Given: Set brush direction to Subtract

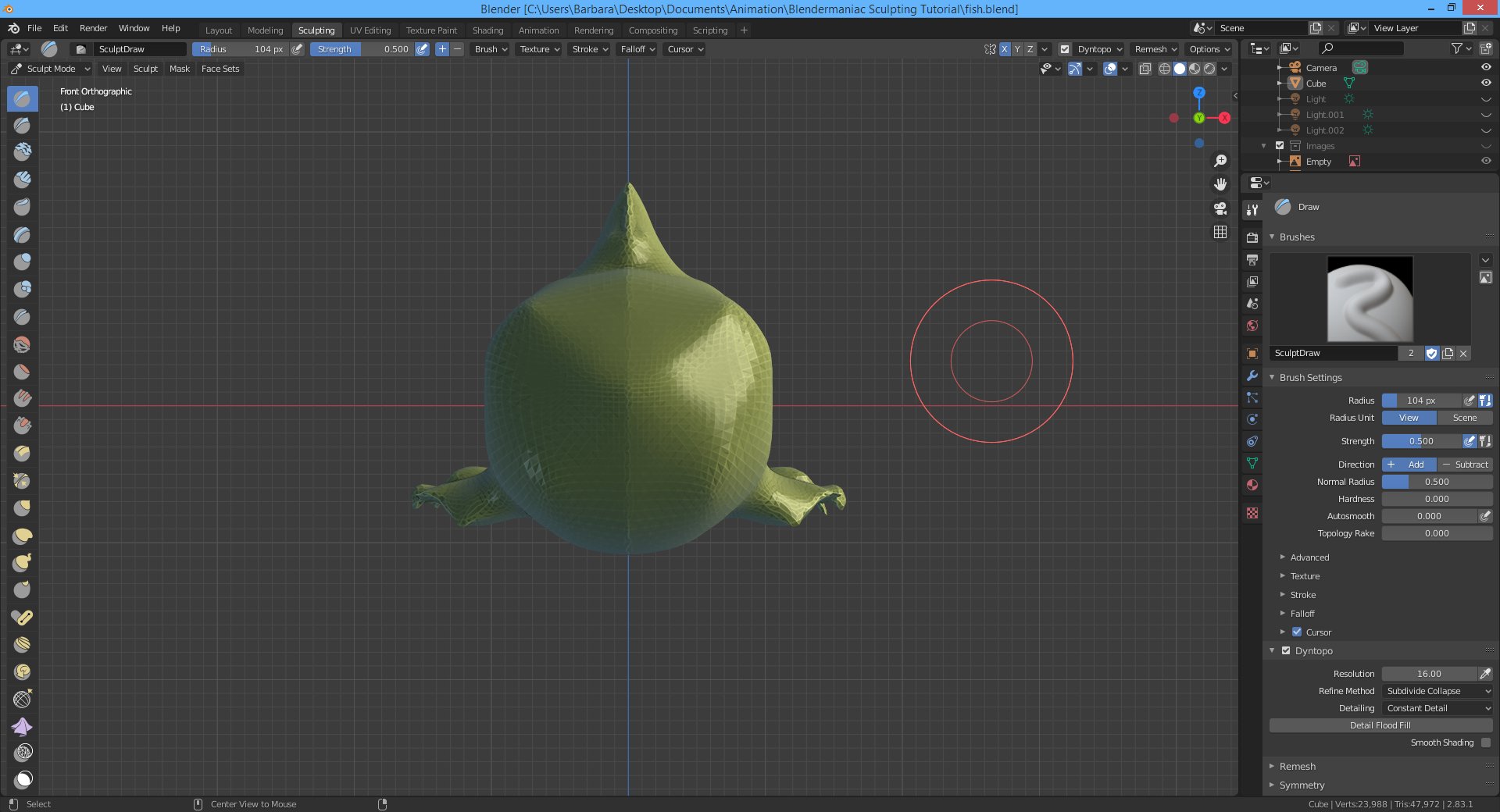Looking at the screenshot, I should point(1465,465).
